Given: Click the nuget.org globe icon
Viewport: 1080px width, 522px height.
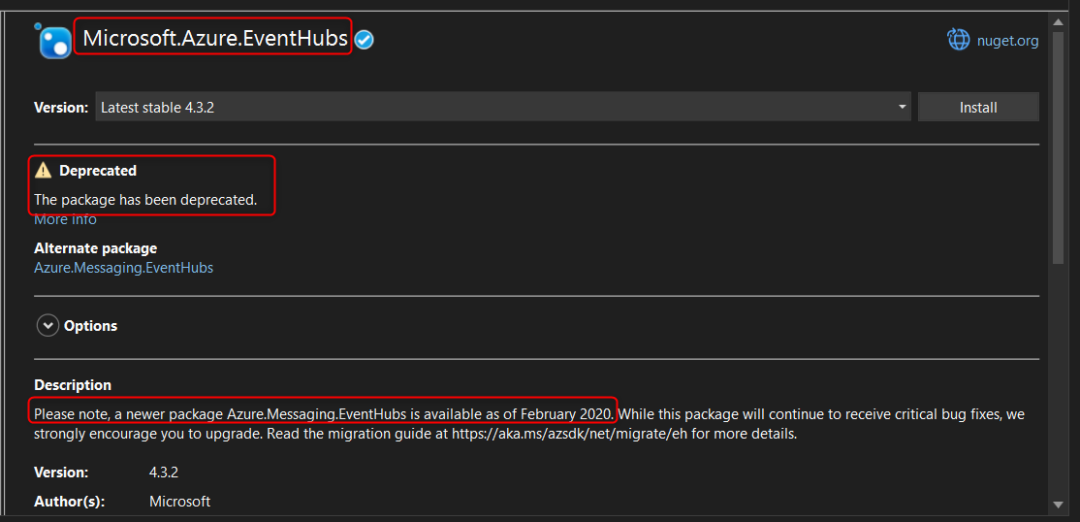Looking at the screenshot, I should (x=958, y=40).
